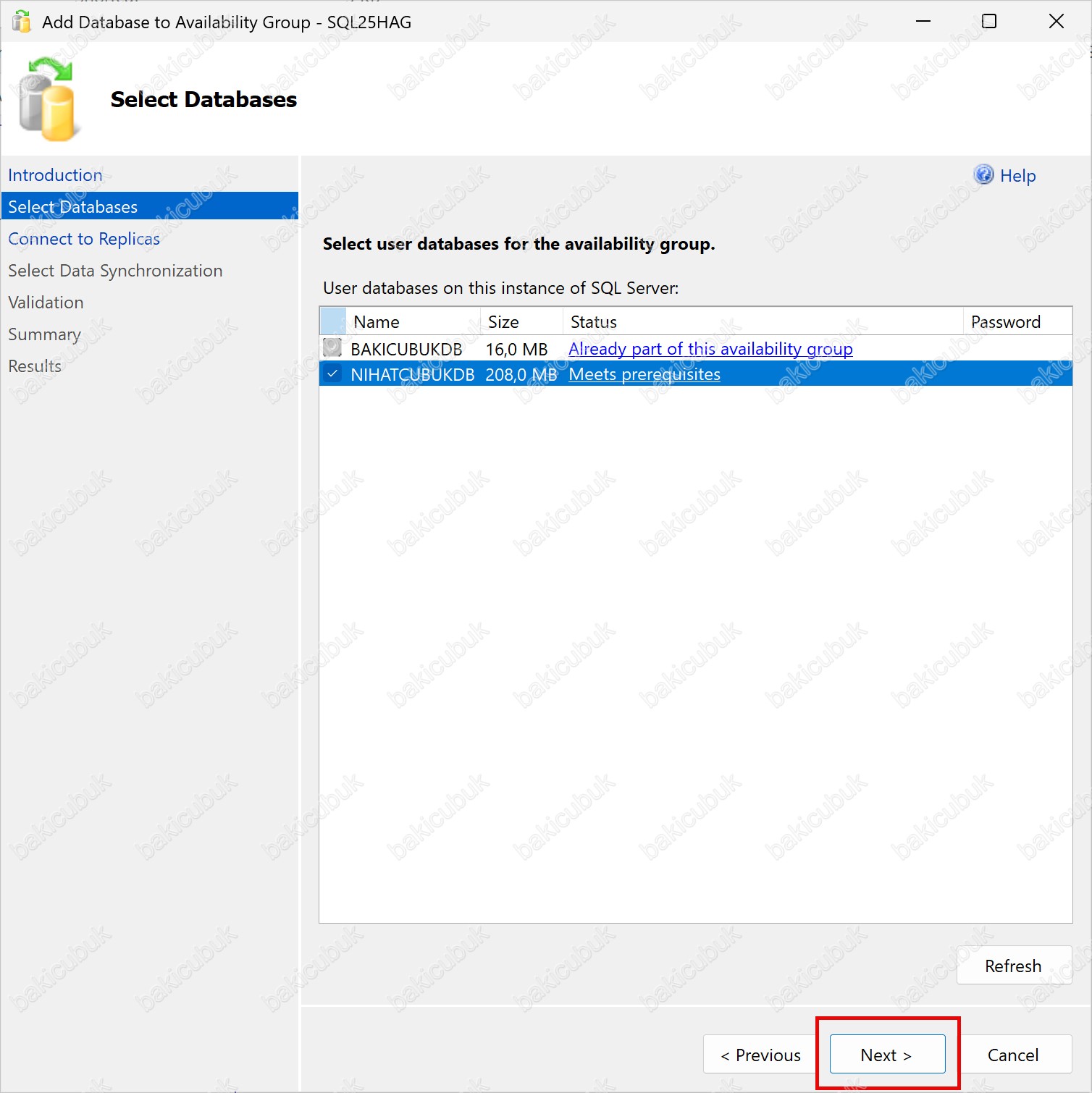Maximize the wizard window
The image size is (1092, 1093).
[988, 22]
